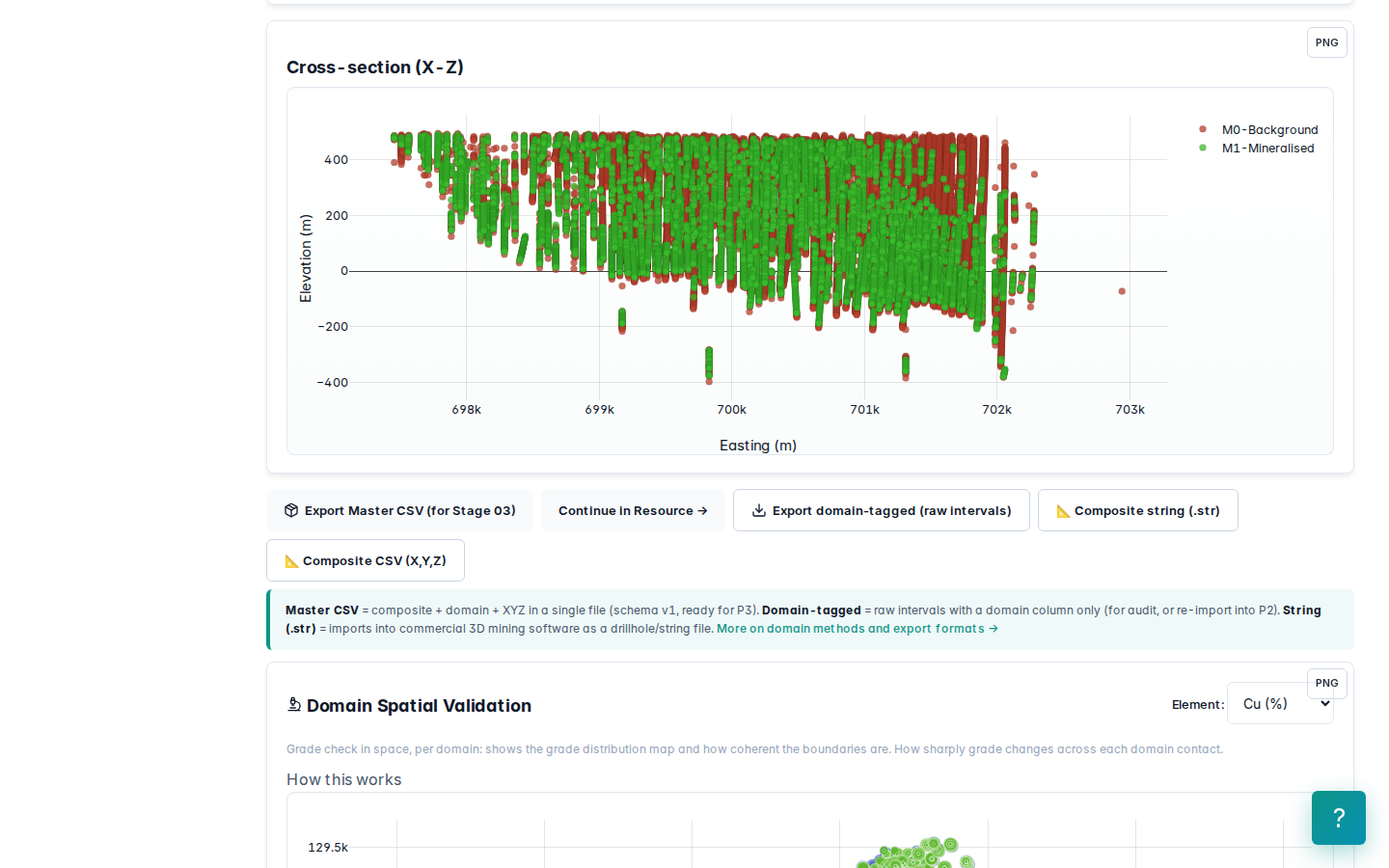
Task: Click the 129.5k axis label
Action: [328, 848]
